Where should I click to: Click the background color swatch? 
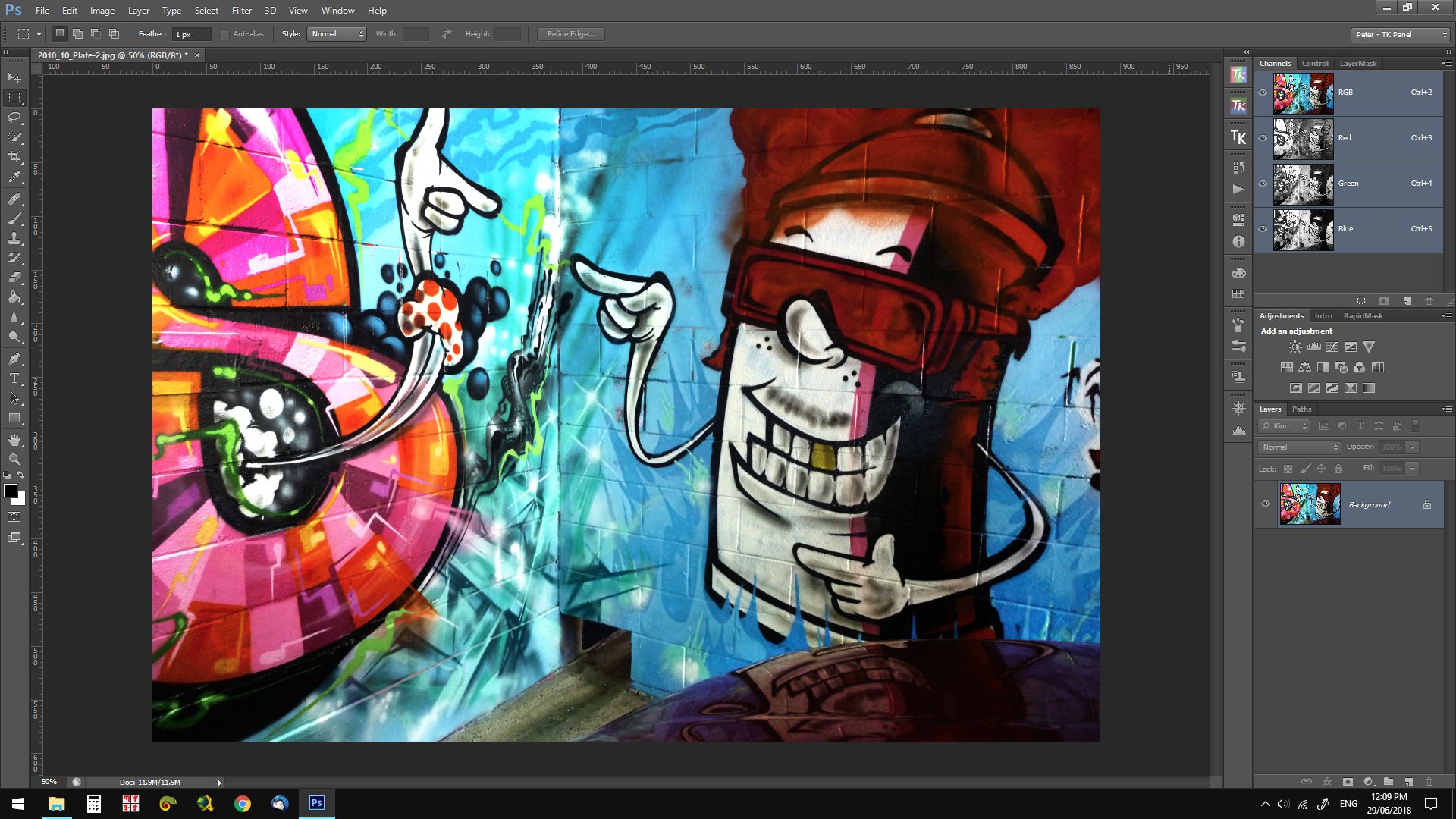20,500
